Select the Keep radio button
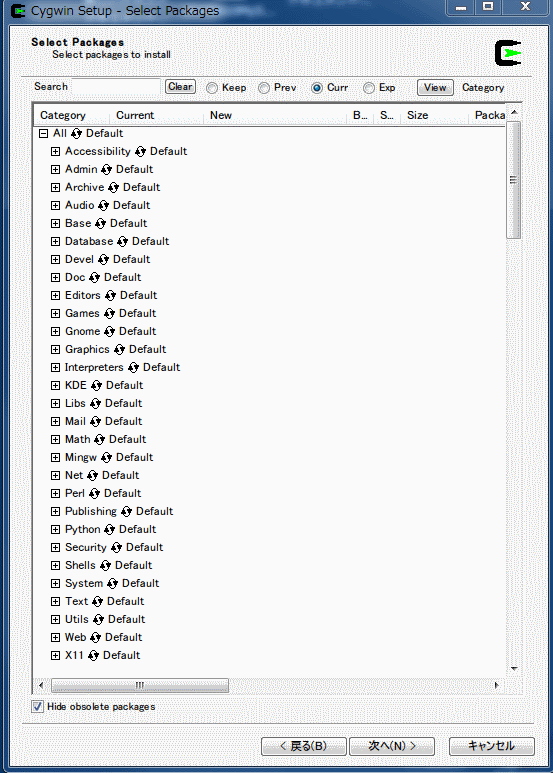The width and height of the screenshot is (553, 773). (x=212, y=88)
